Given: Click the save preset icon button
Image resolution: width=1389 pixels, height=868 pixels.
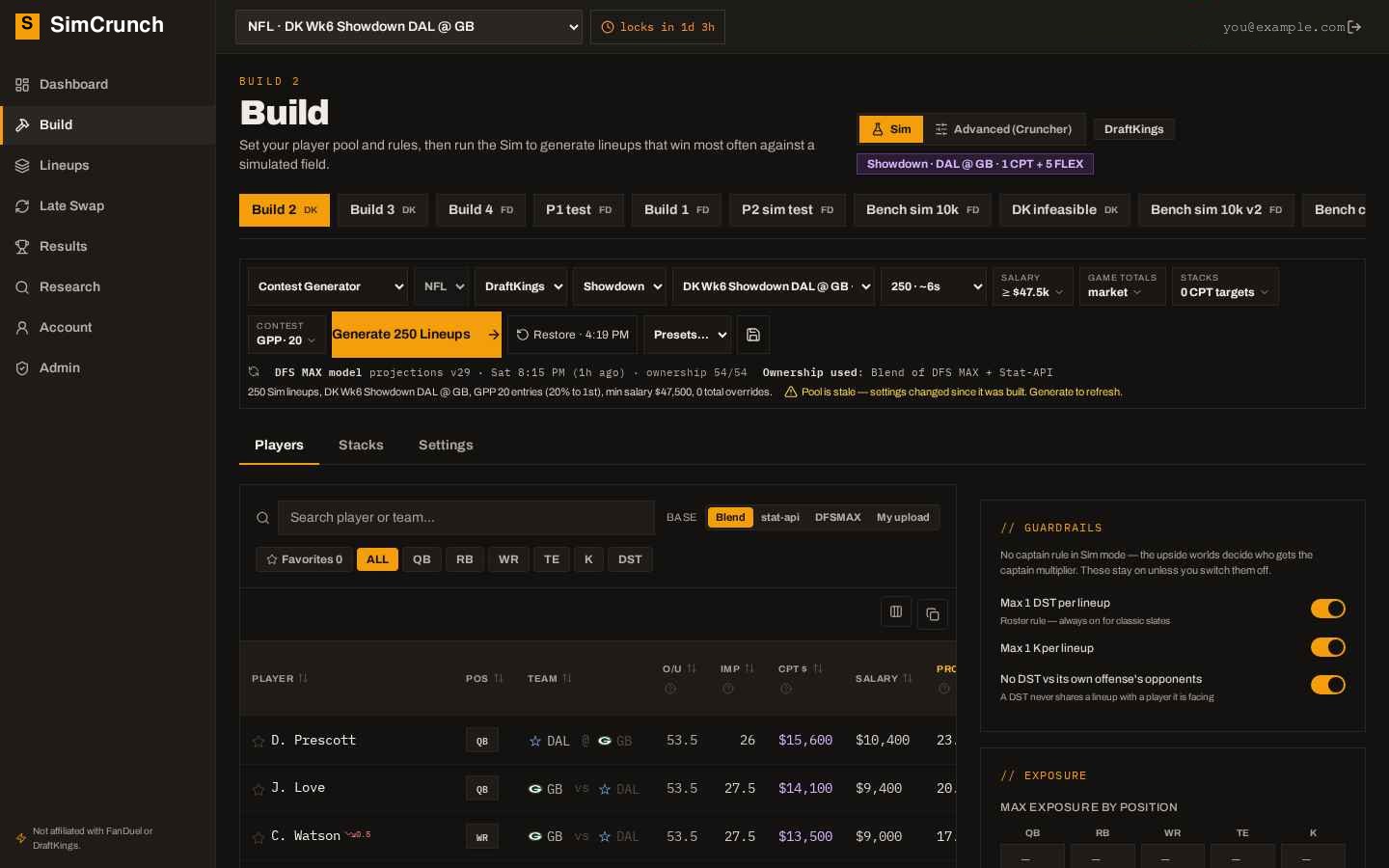Looking at the screenshot, I should [x=753, y=335].
